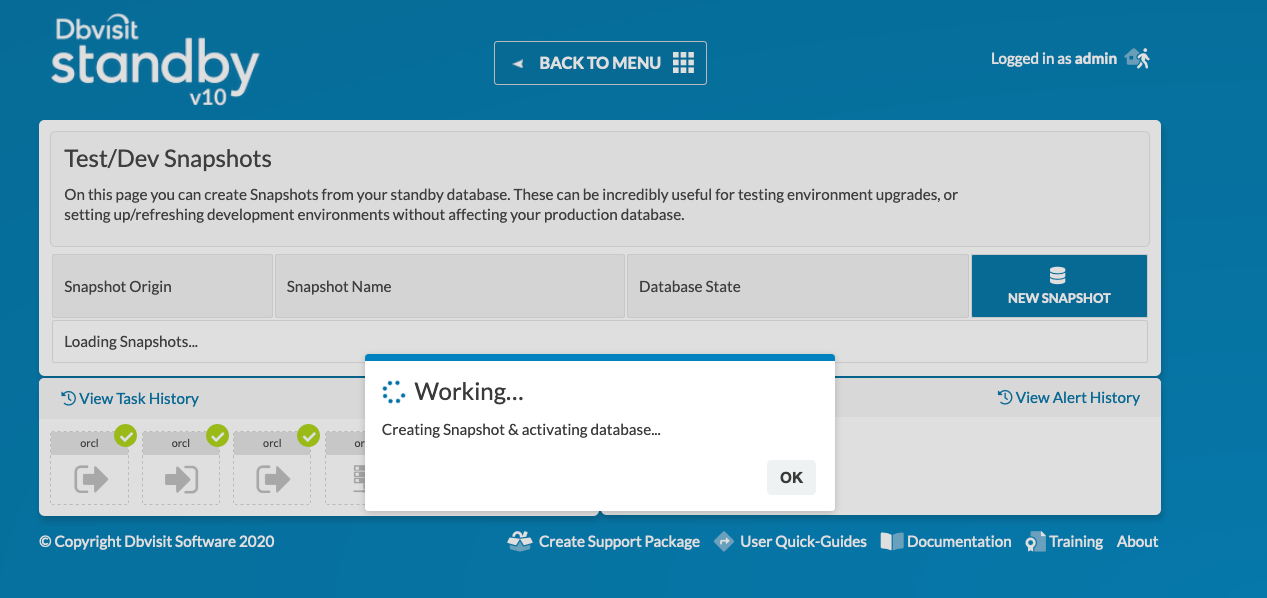The width and height of the screenshot is (1267, 598).
Task: Click the Training icon in footer
Action: (1034, 542)
